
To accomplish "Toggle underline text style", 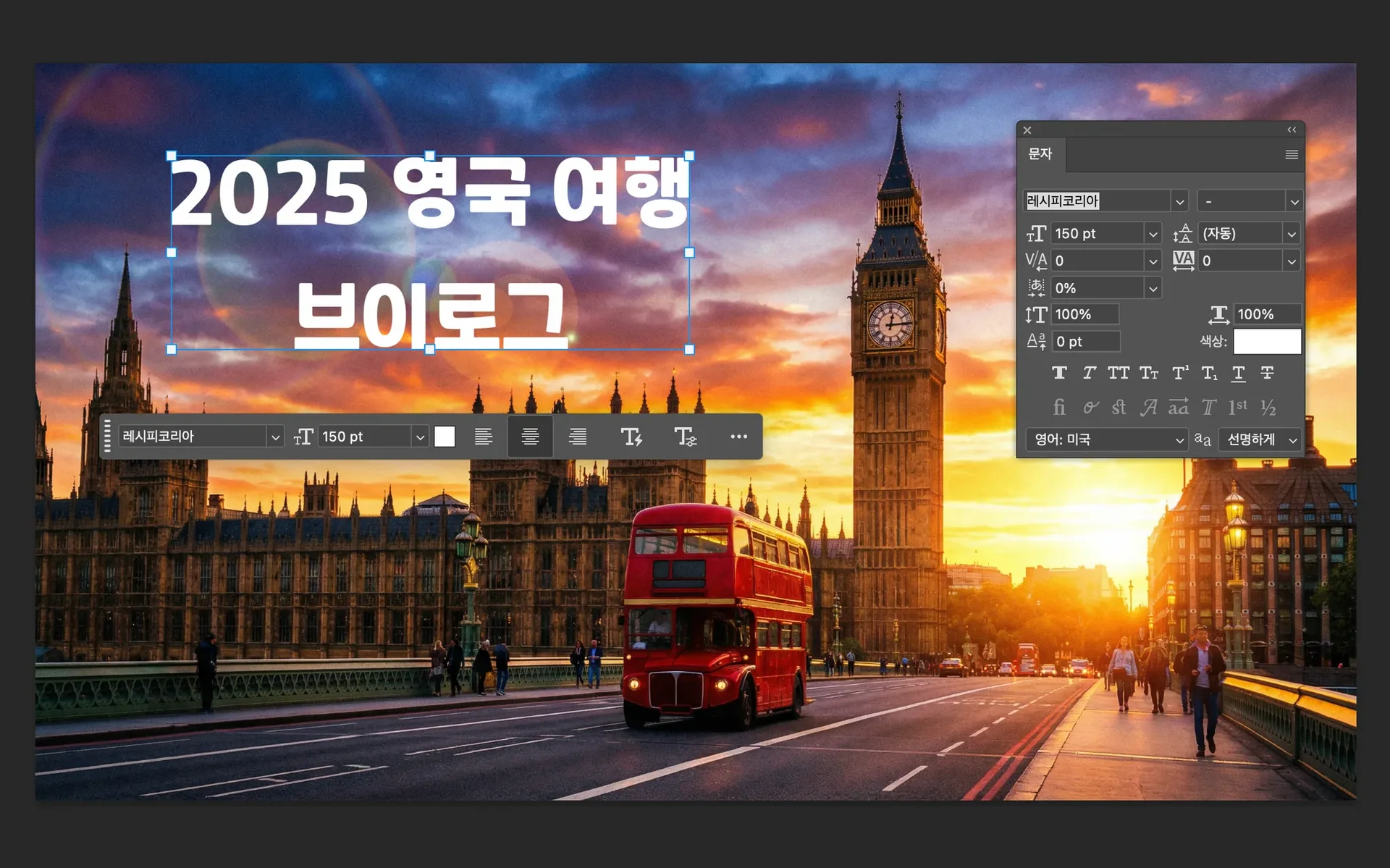I will [1239, 373].
